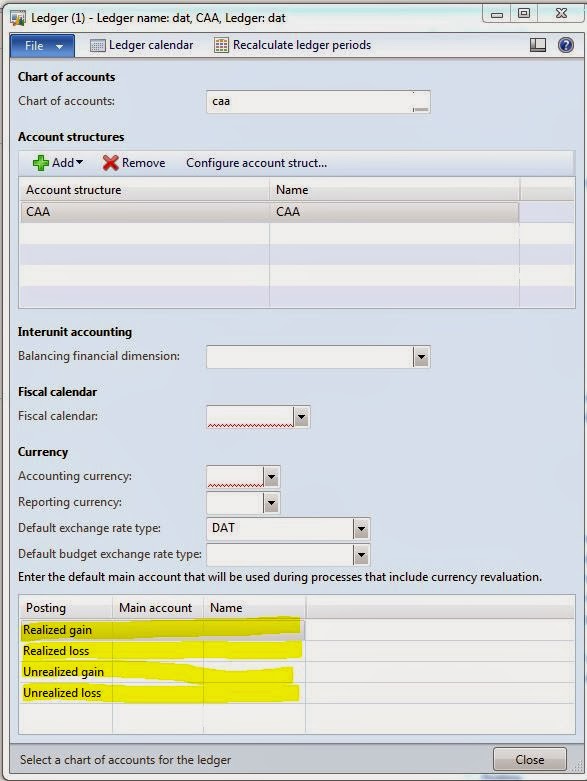Click Remove account structure button
This screenshot has width=587, height=781.
click(x=133, y=163)
